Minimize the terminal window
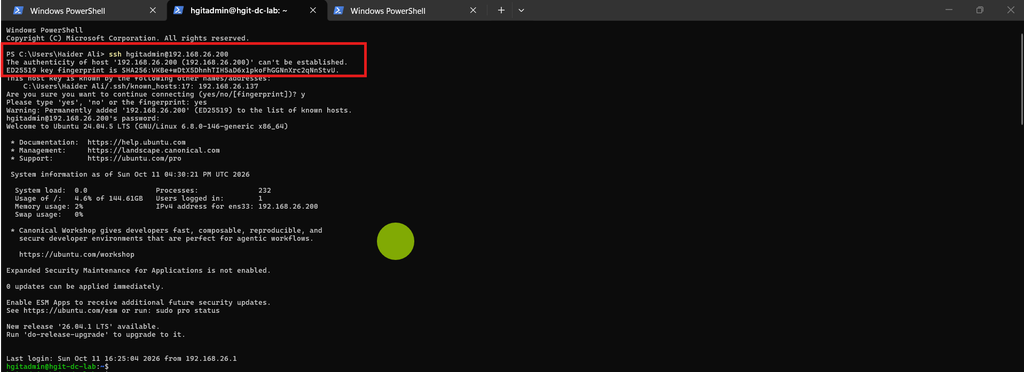Viewport: 1024px width, 372px height. click(948, 10)
